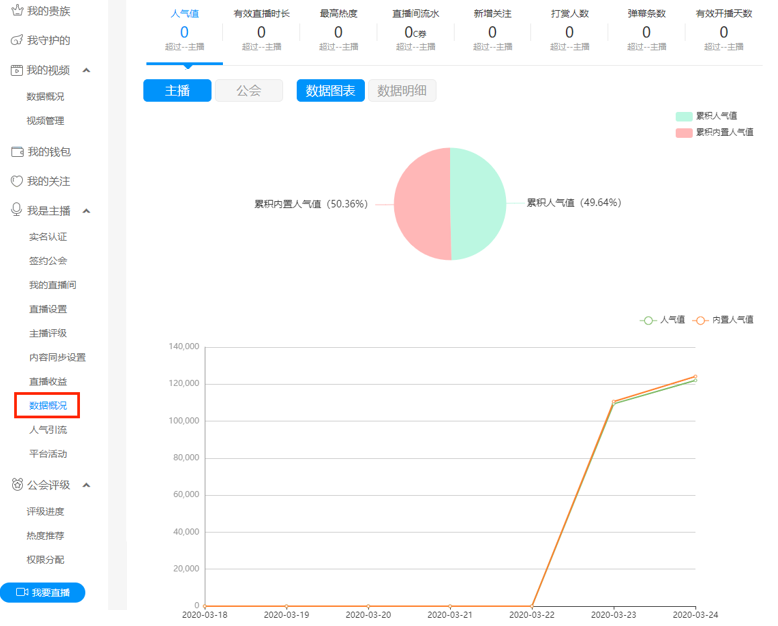Collapse the 我是主播 section chevron

(x=86, y=211)
